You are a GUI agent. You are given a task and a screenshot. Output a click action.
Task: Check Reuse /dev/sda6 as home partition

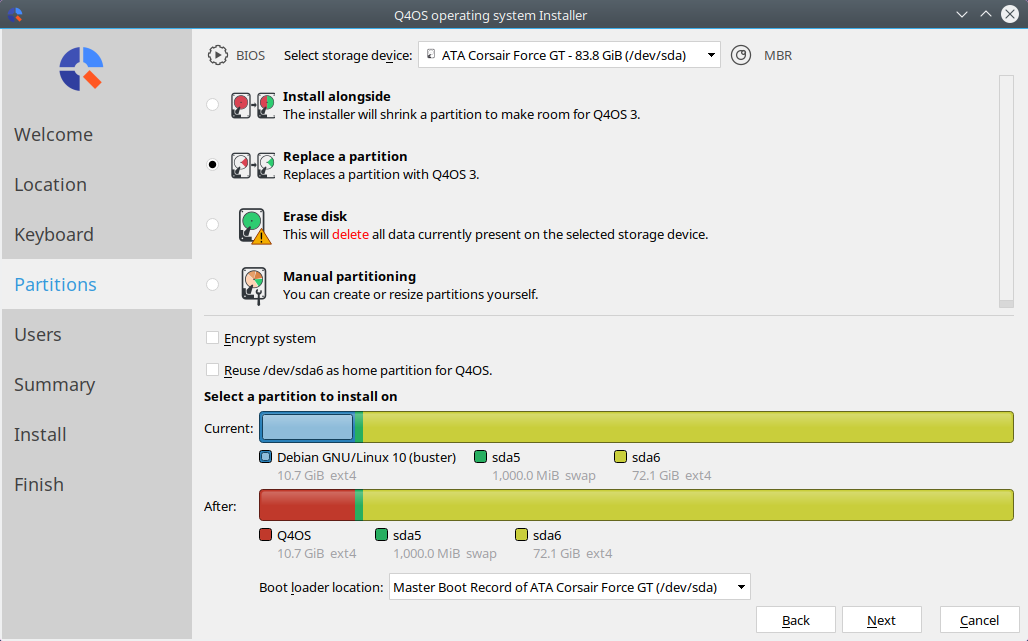(212, 370)
